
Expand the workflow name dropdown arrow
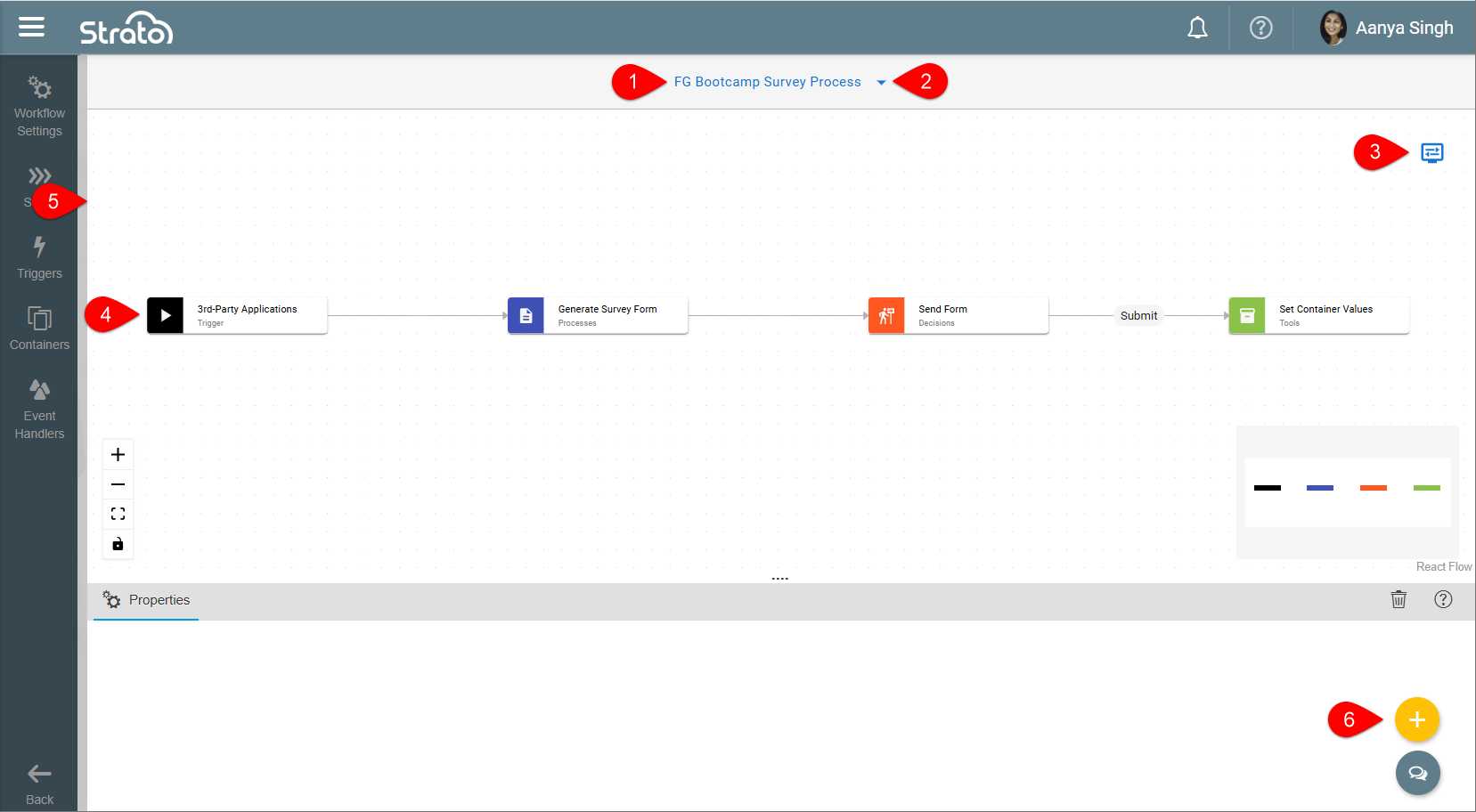(881, 83)
